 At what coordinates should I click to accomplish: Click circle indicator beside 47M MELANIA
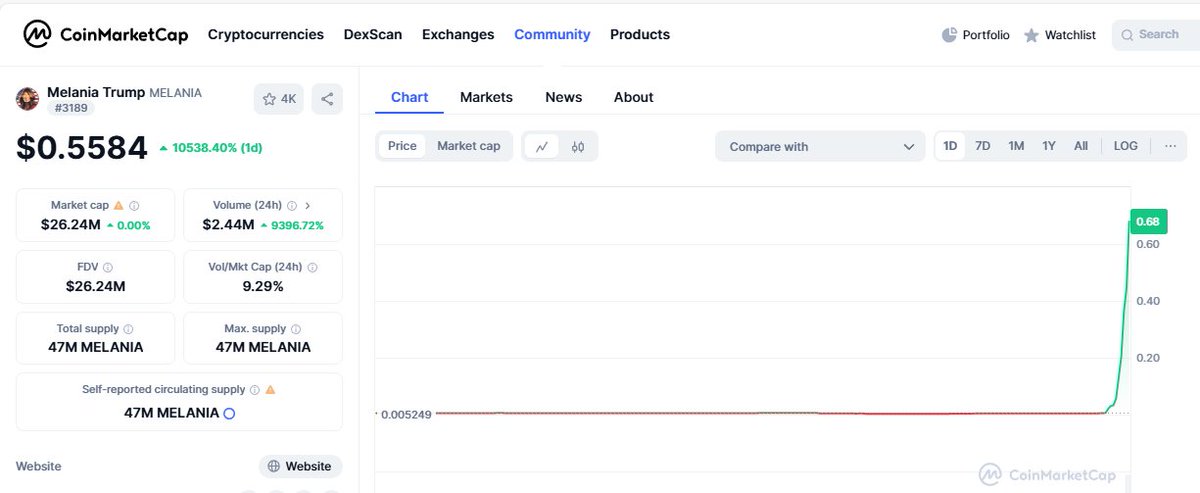point(229,413)
